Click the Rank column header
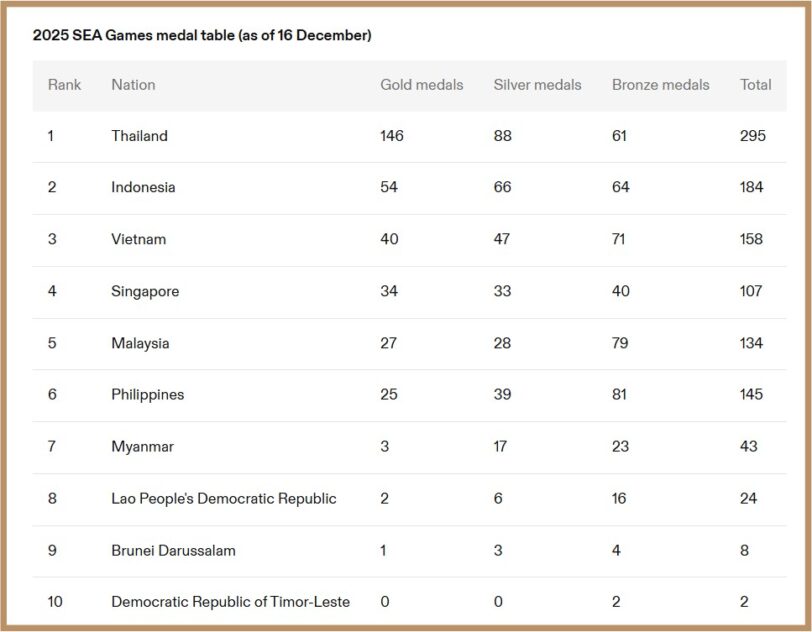Viewport: 812px width, 632px height. 64,85
